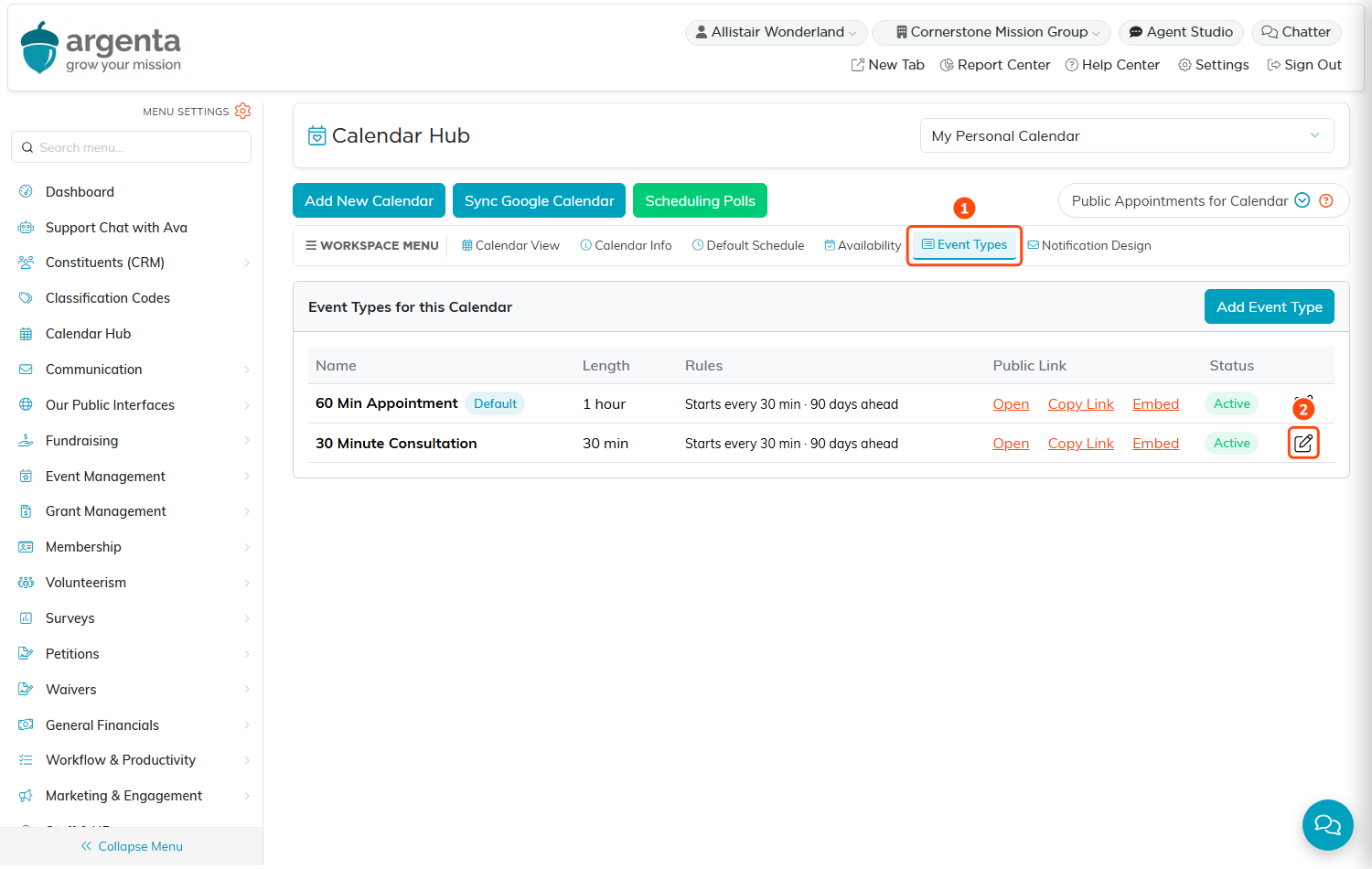Click Collapse Menu at sidebar bottom
The image size is (1372, 869).
(132, 846)
